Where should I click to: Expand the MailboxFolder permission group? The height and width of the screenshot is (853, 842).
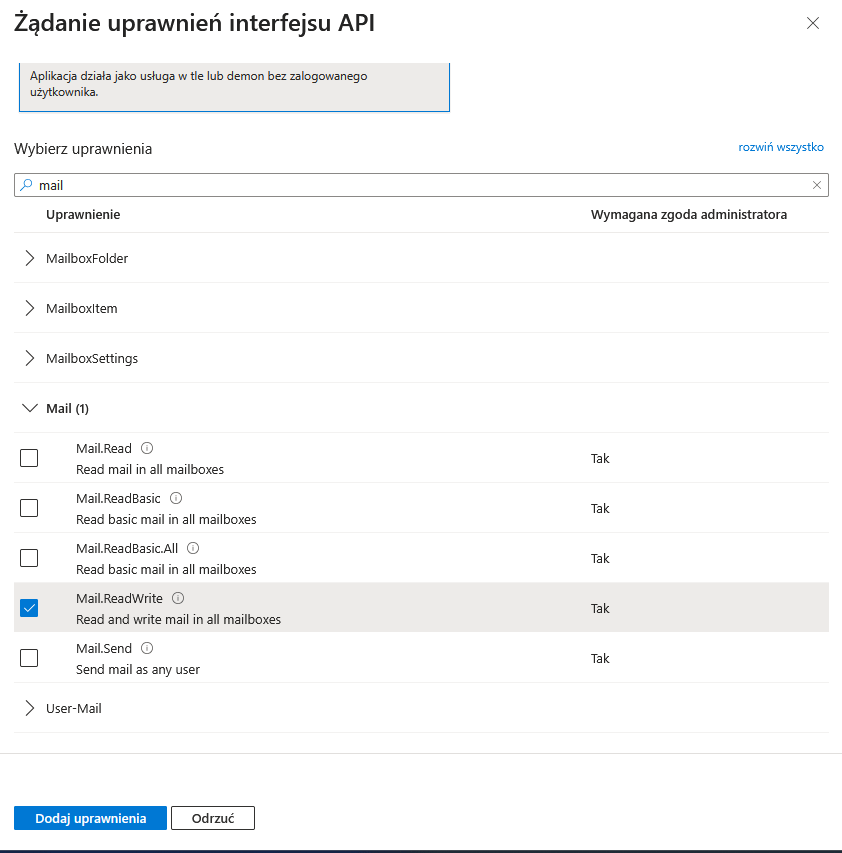[x=29, y=258]
